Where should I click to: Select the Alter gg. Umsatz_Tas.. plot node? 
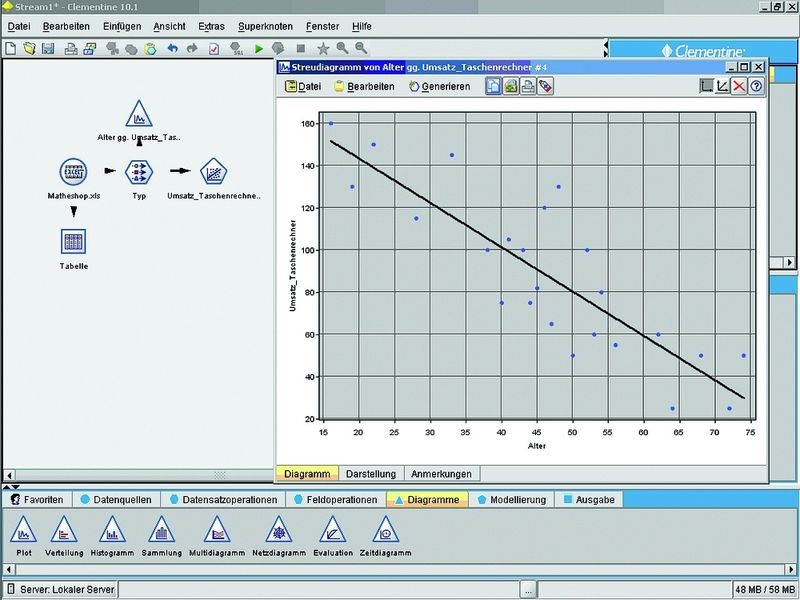(x=139, y=114)
